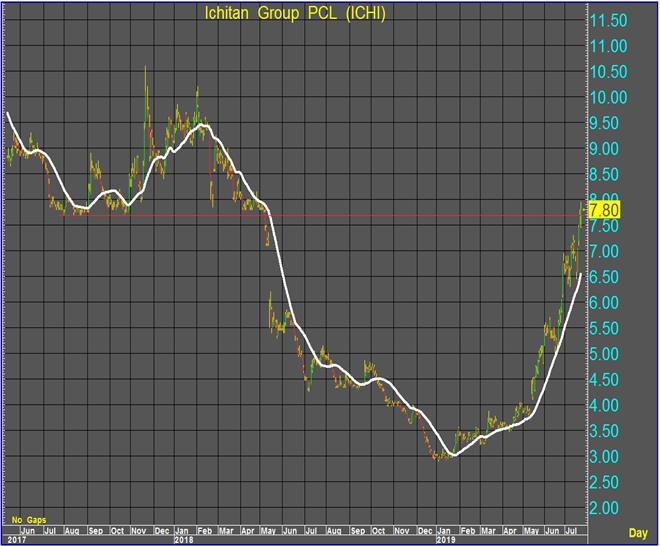This screenshot has height=546, width=660.
Task: Click the Mar label of year 2018
Action: (226, 530)
